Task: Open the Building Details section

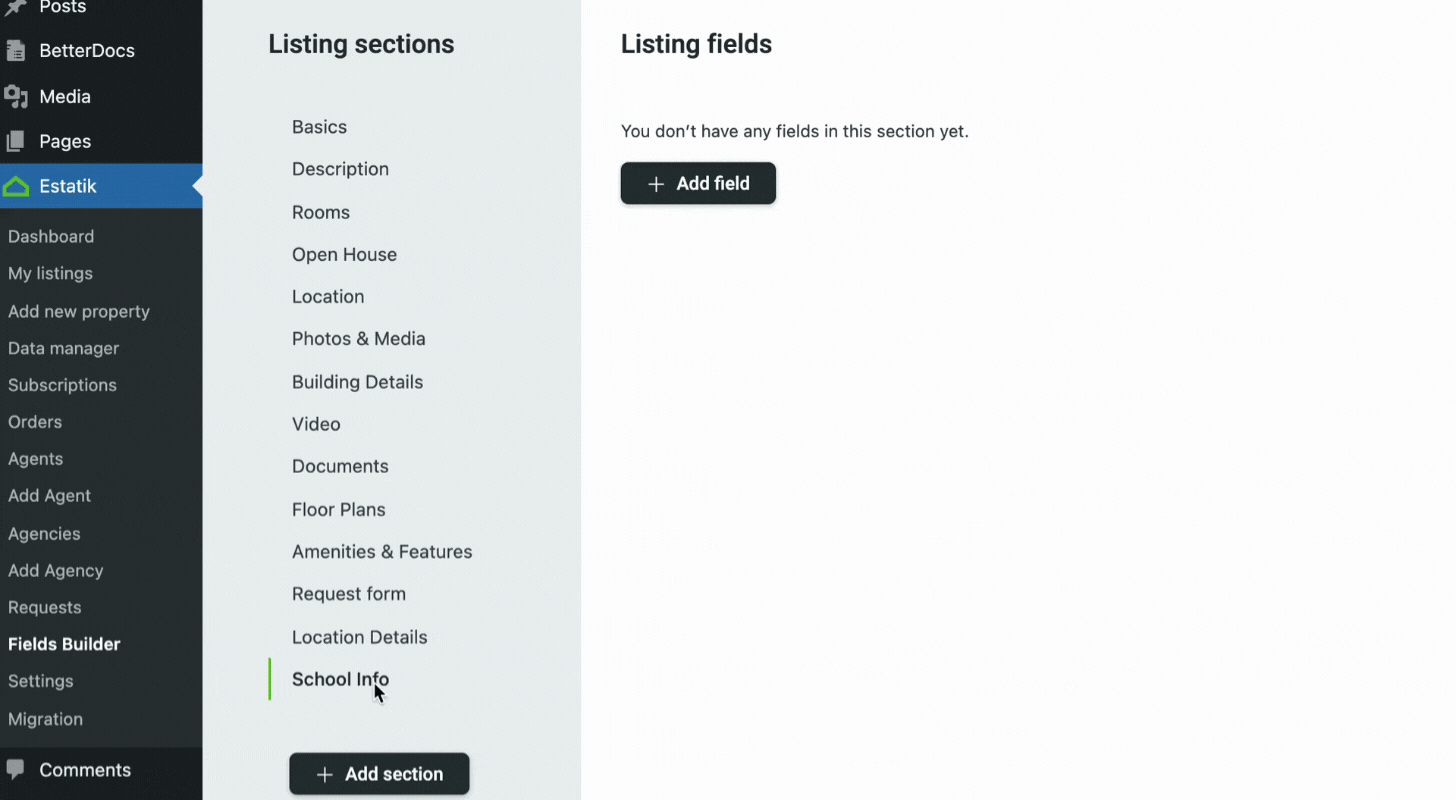Action: pyautogui.click(x=357, y=382)
